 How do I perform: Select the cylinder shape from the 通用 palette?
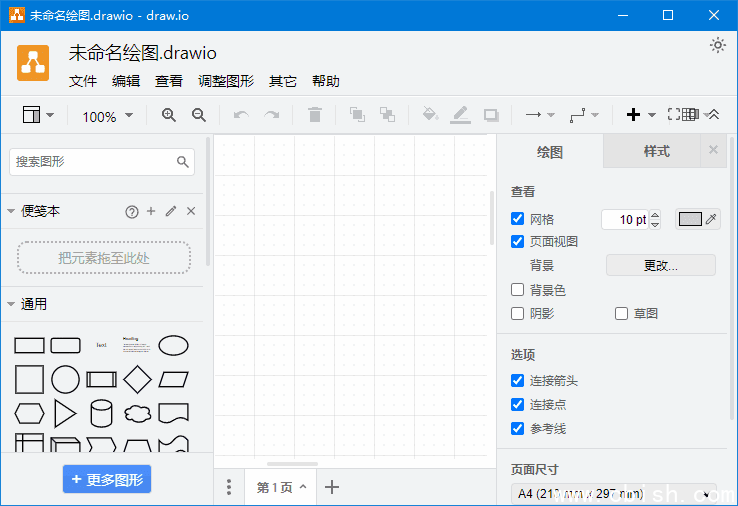pos(101,412)
